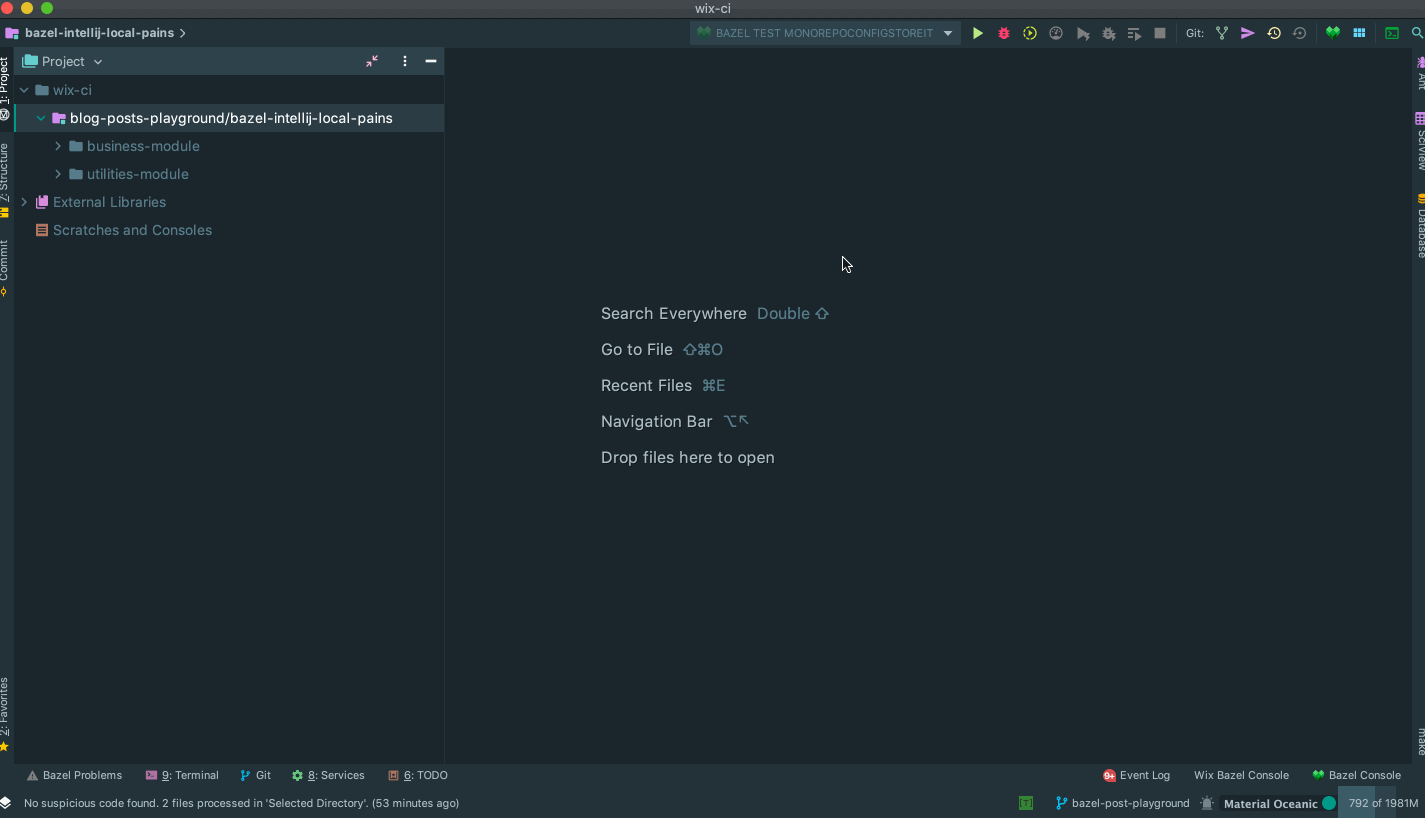Viewport: 1425px width, 818px height.
Task: Open the Project tool window tab
Action: [x=6, y=89]
